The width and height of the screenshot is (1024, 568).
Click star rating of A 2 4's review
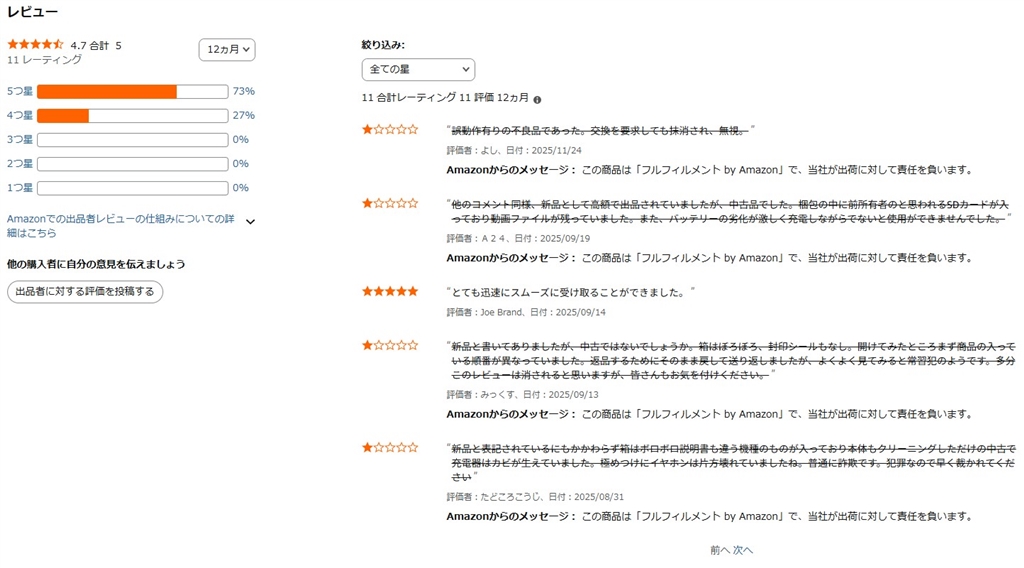tap(390, 204)
